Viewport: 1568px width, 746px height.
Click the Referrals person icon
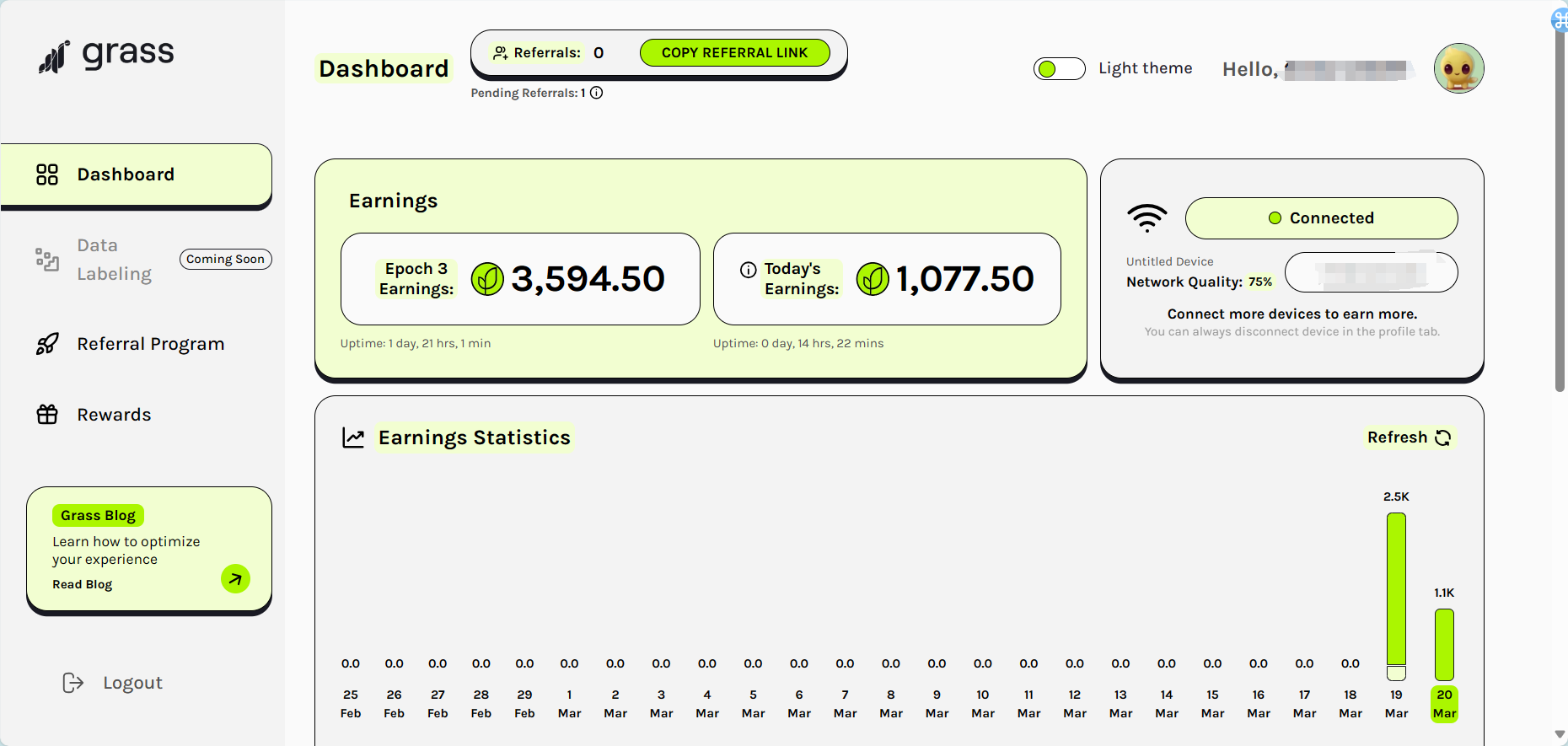coord(501,53)
